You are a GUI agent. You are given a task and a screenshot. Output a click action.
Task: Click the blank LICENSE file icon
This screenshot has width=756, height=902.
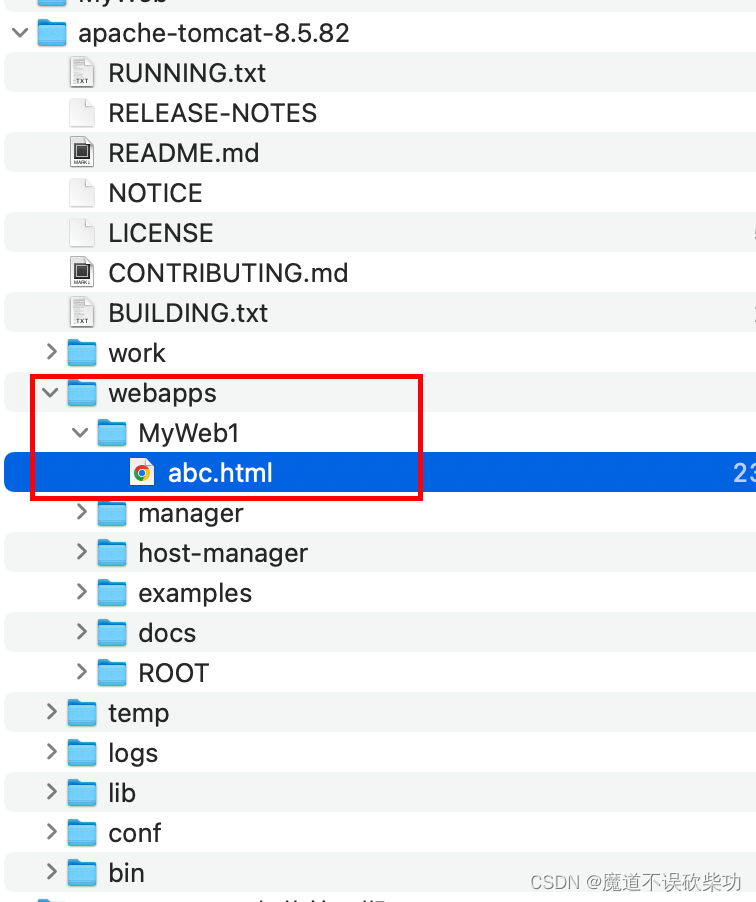[x=82, y=232]
